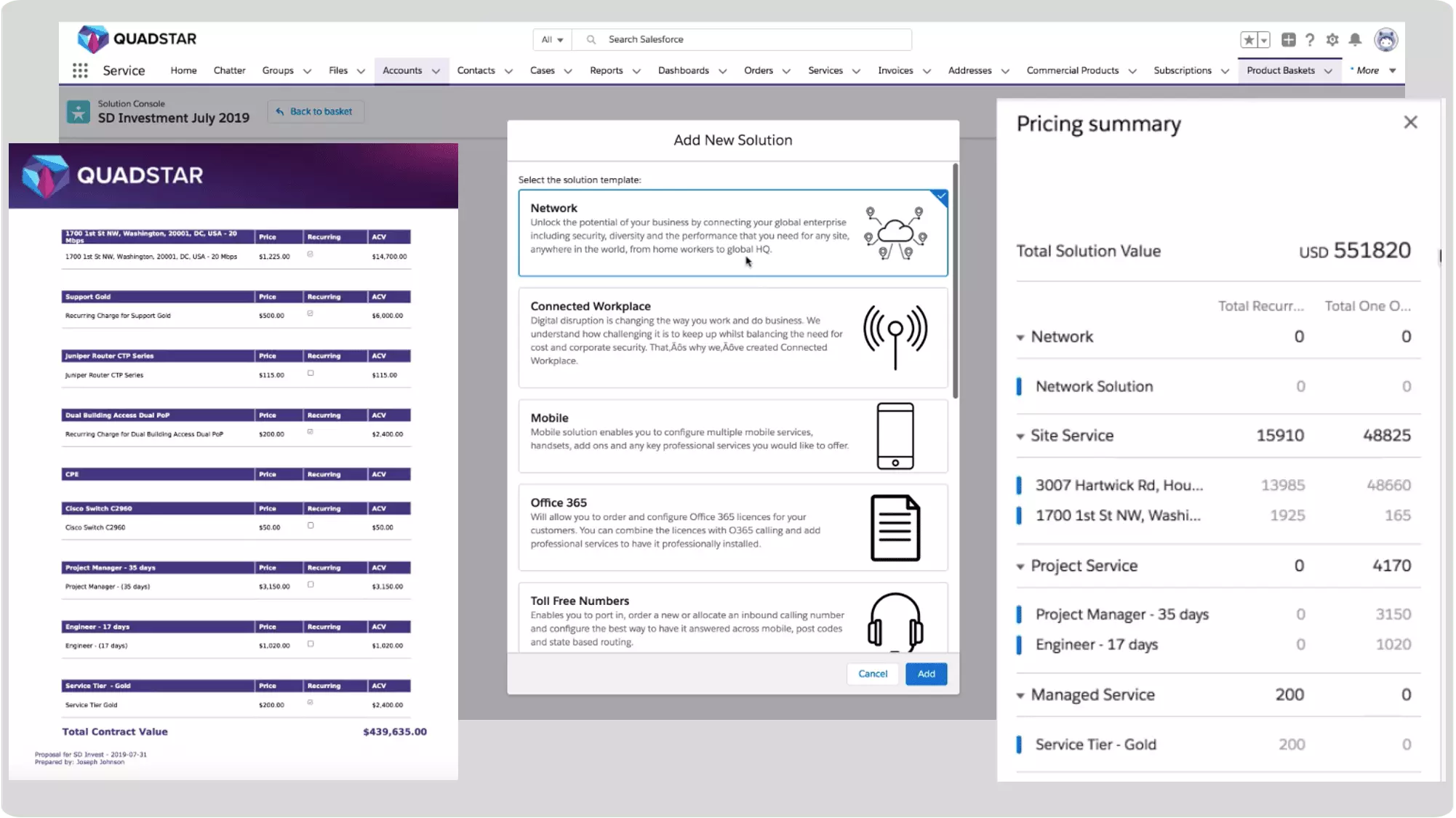The image size is (1456, 818).
Task: Click the Solution Console star icon
Action: pyautogui.click(x=79, y=111)
